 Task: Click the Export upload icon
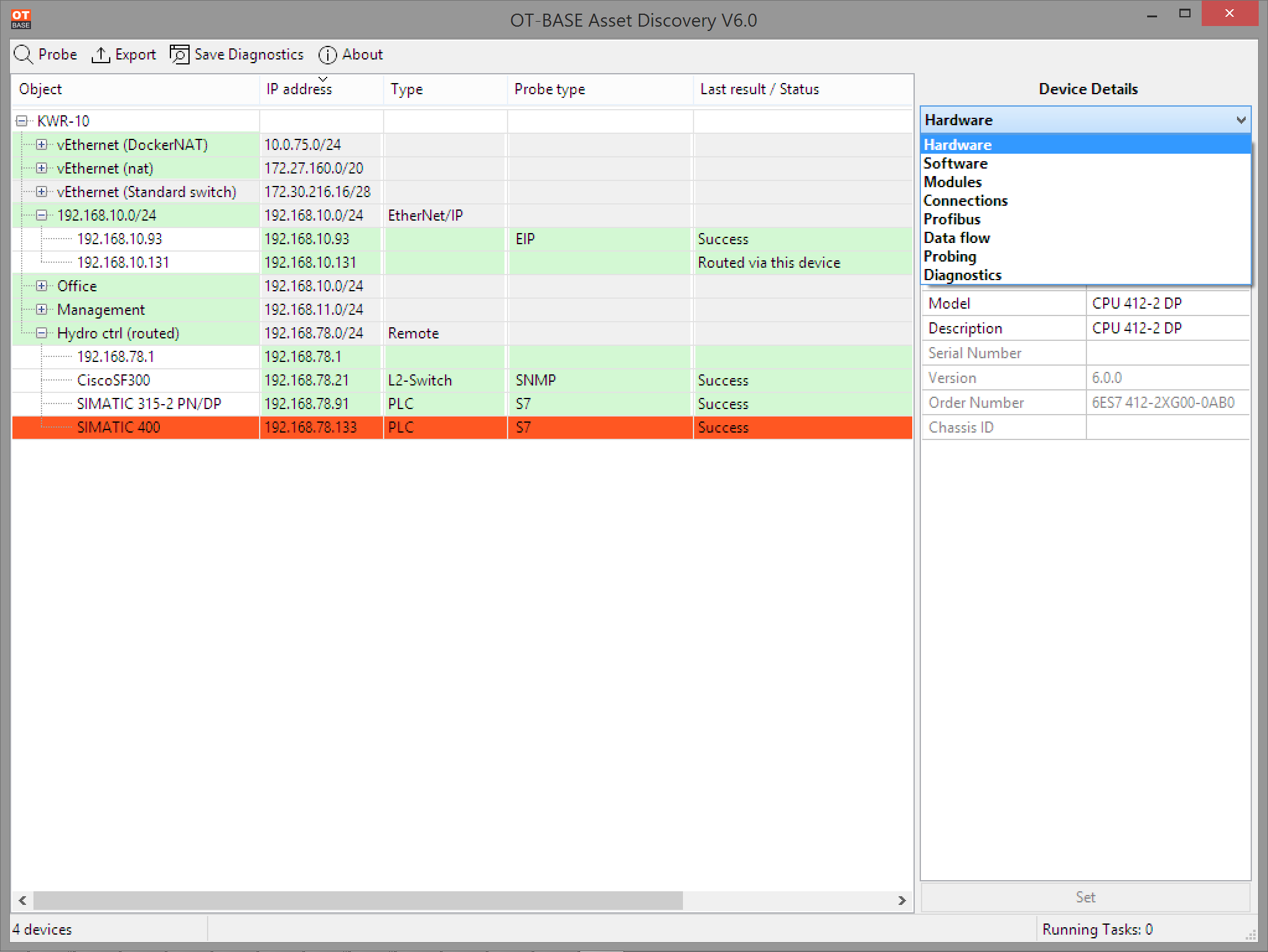point(100,55)
